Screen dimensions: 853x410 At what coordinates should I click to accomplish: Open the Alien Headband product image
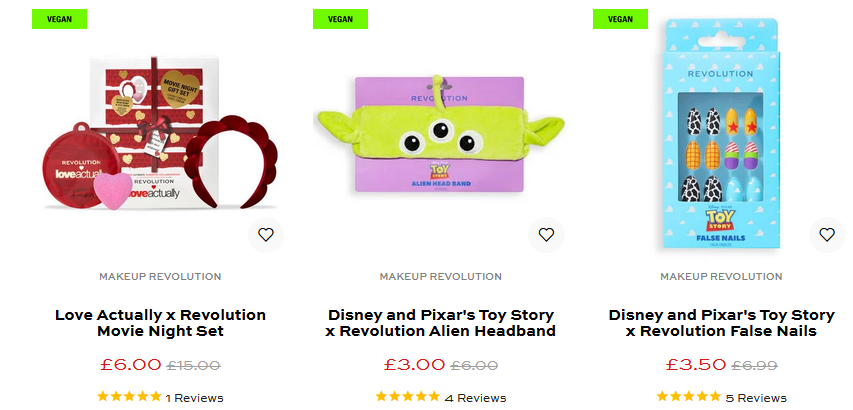[441, 134]
